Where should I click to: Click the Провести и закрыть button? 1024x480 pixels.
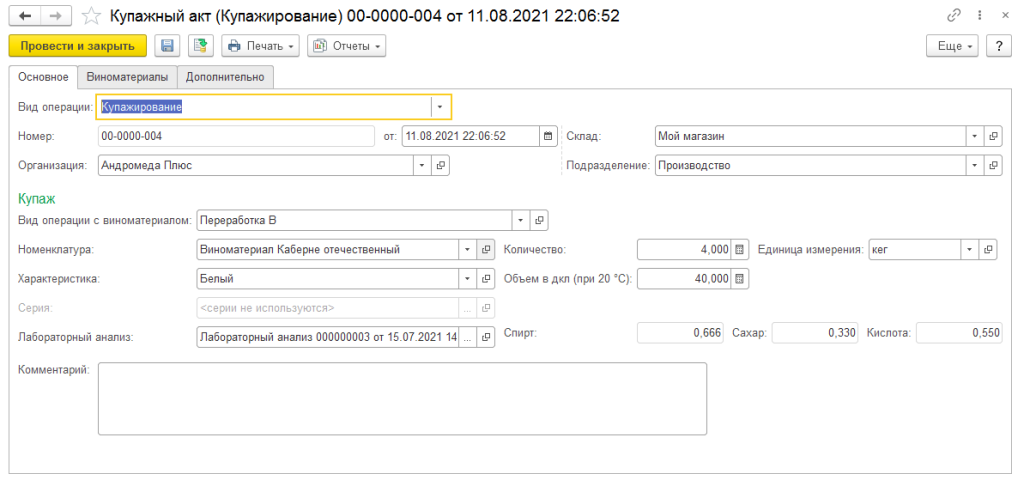coord(77,46)
